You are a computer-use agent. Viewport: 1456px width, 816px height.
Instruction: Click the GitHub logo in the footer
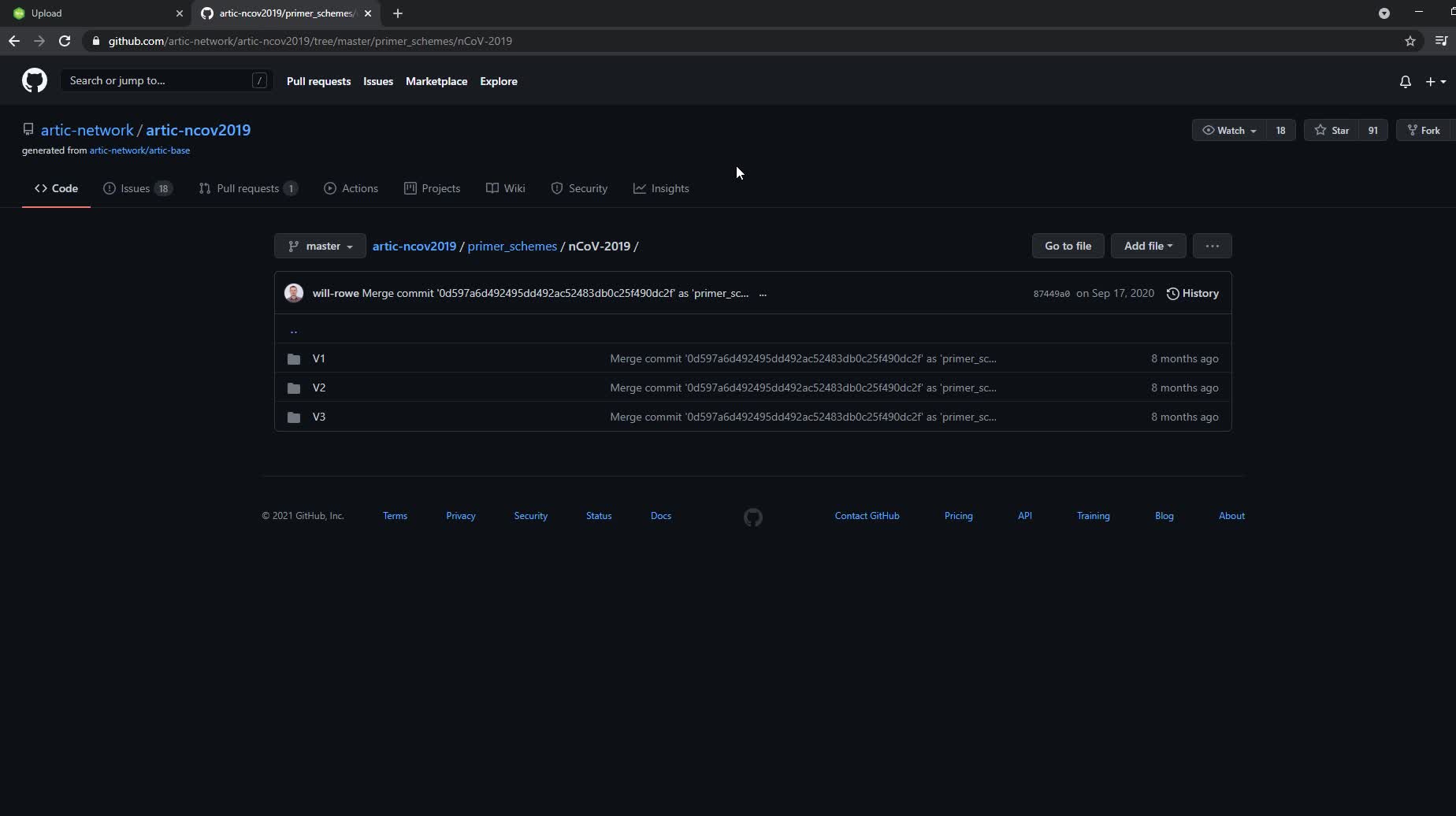[752, 517]
